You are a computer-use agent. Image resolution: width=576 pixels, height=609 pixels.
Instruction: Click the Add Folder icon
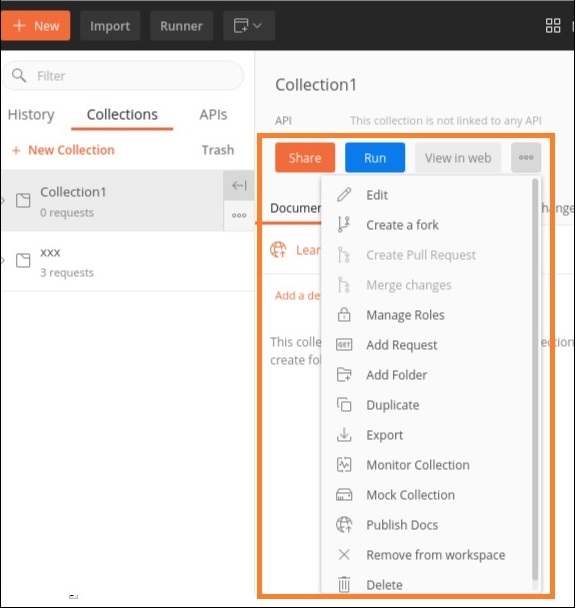[x=344, y=374]
